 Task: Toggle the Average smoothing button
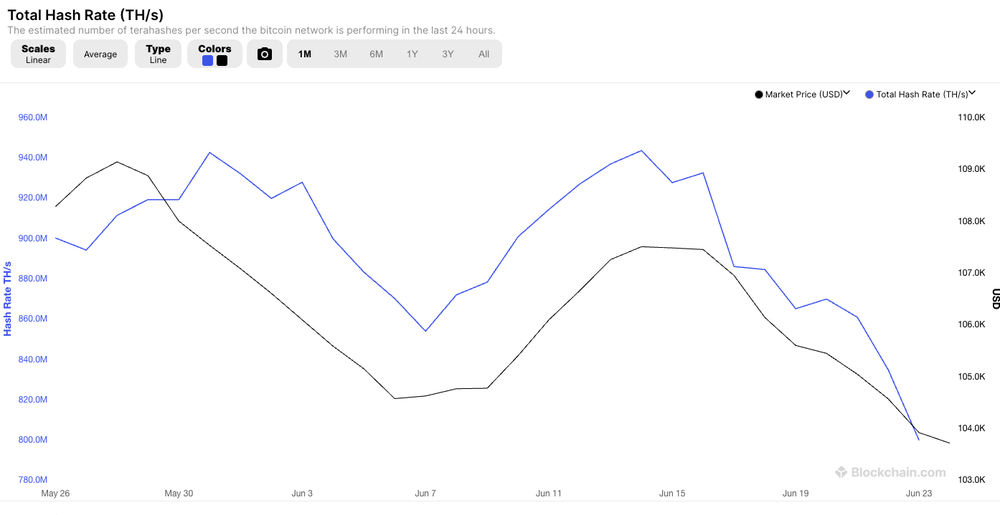[100, 54]
